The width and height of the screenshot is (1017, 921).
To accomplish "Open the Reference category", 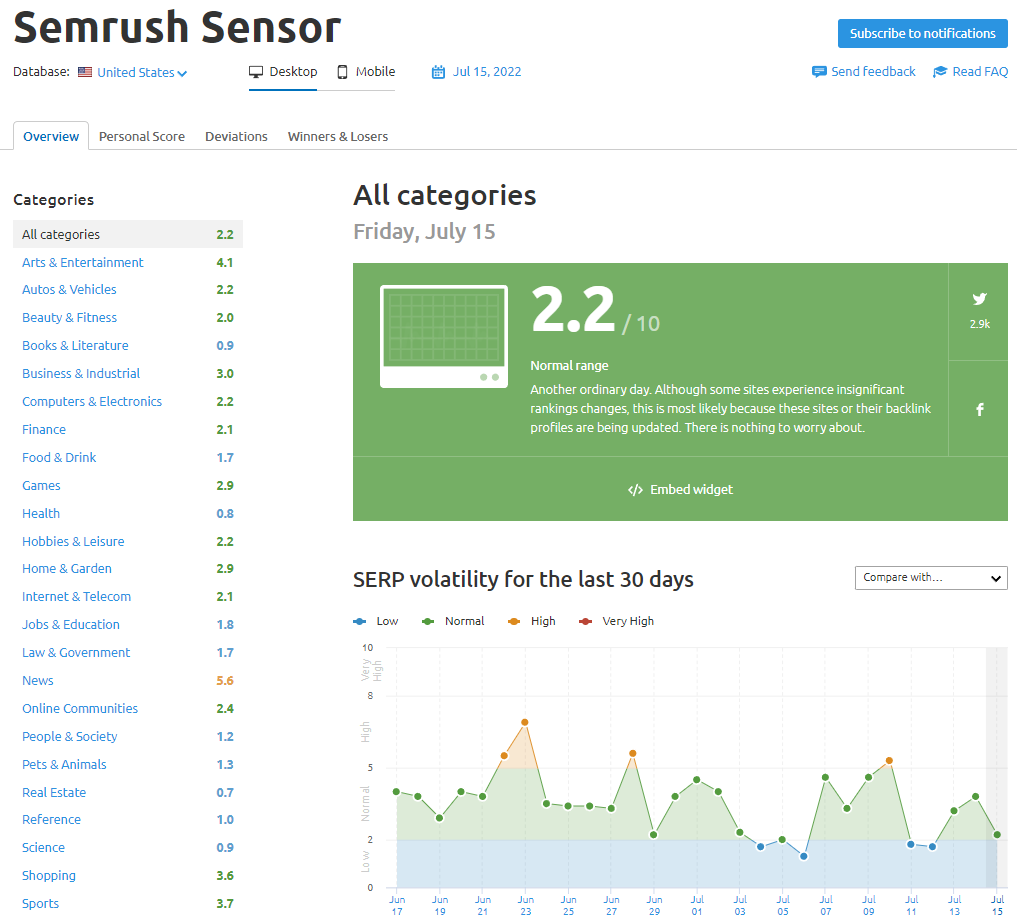I will (51, 820).
